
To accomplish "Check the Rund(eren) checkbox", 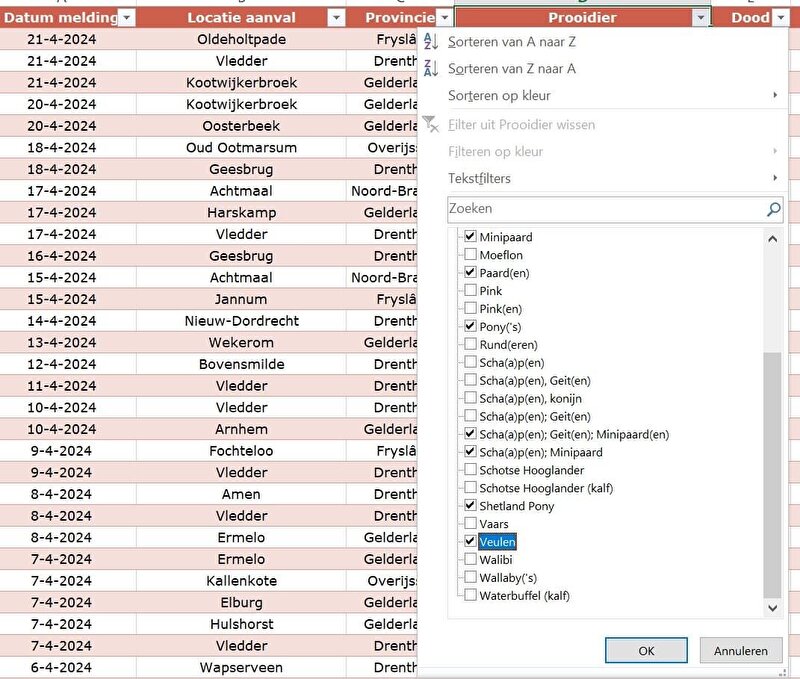I will click(470, 344).
